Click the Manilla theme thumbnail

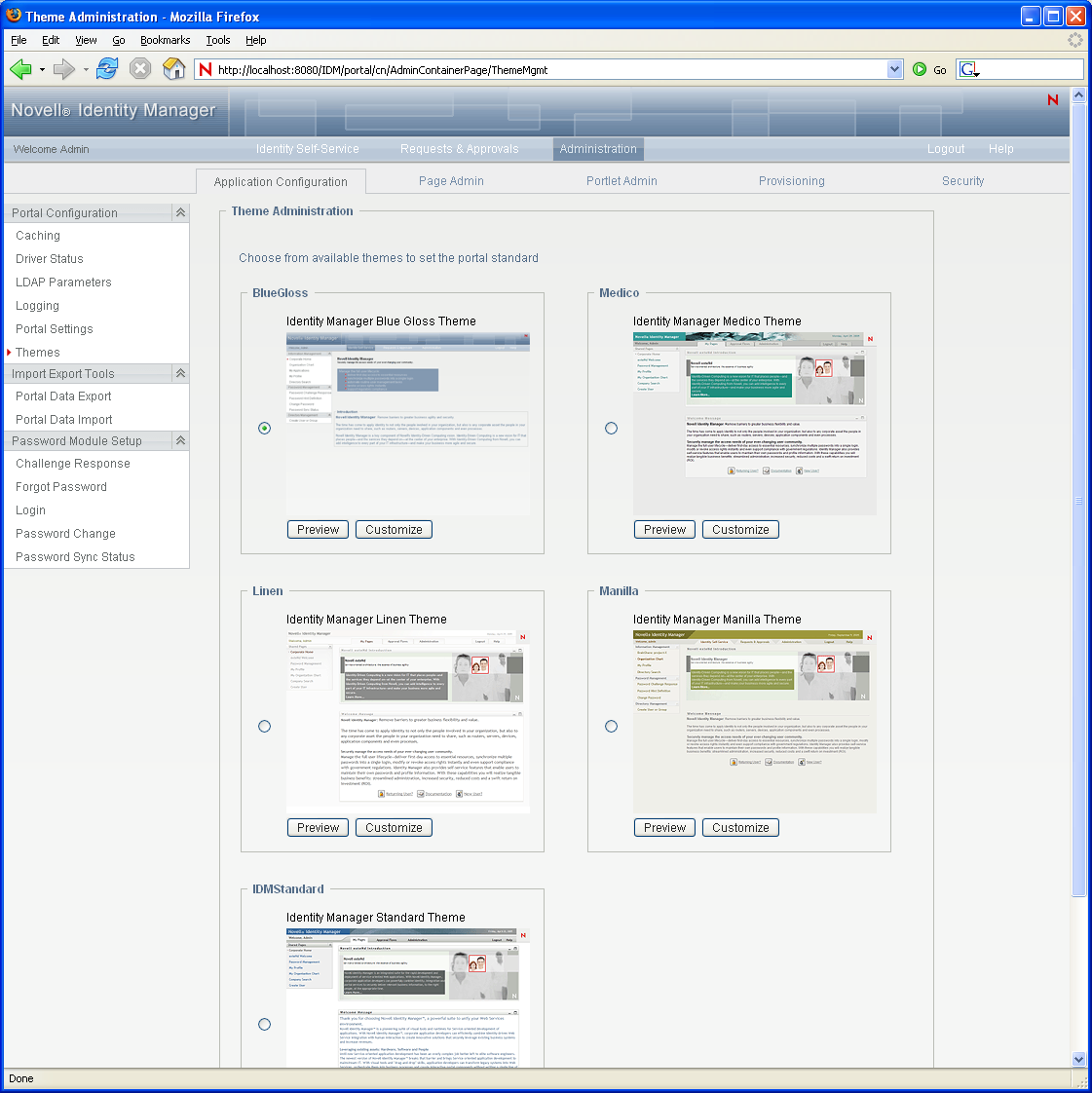(755, 722)
